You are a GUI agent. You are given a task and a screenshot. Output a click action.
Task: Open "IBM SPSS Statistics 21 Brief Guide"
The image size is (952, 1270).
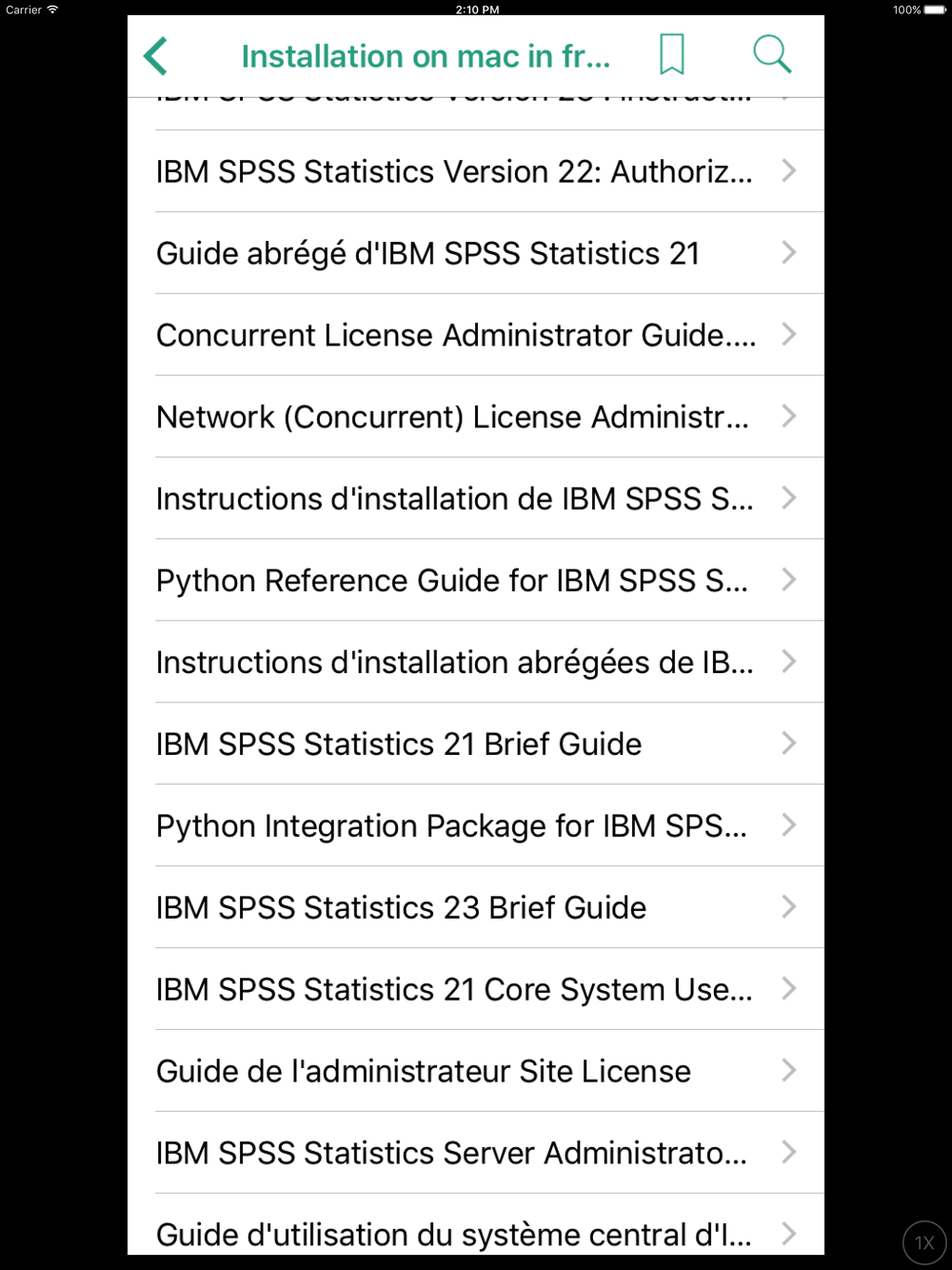pos(476,744)
